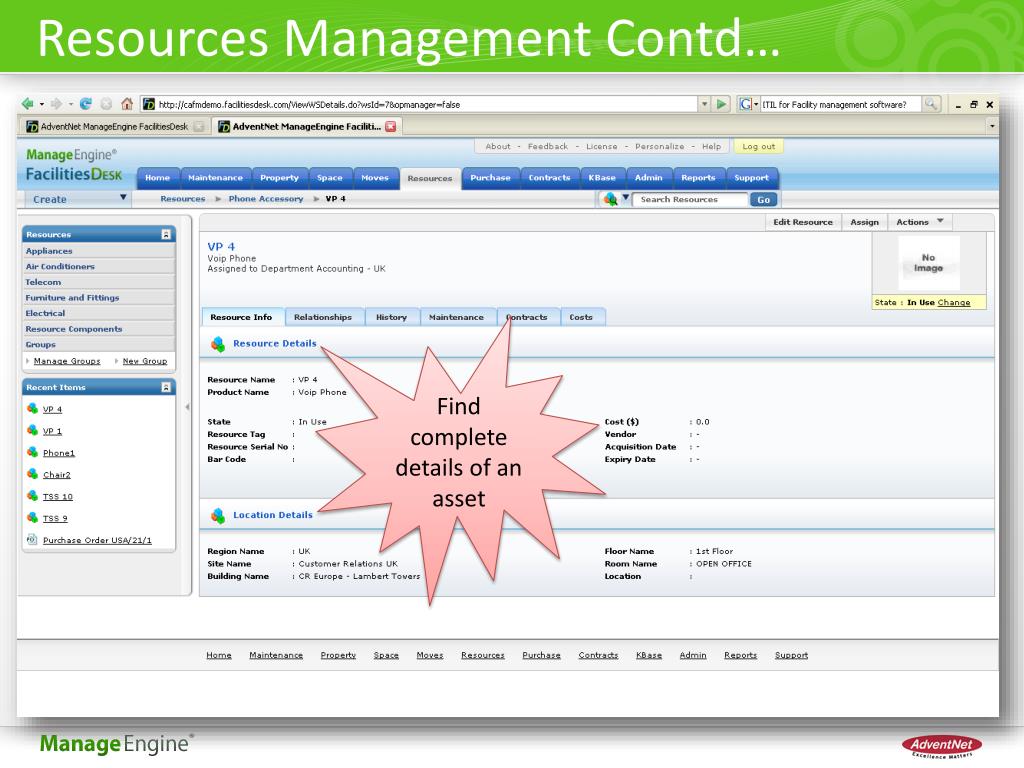This screenshot has width=1024, height=768.
Task: Click the Chair2 resource icon
Action: pos(32,474)
